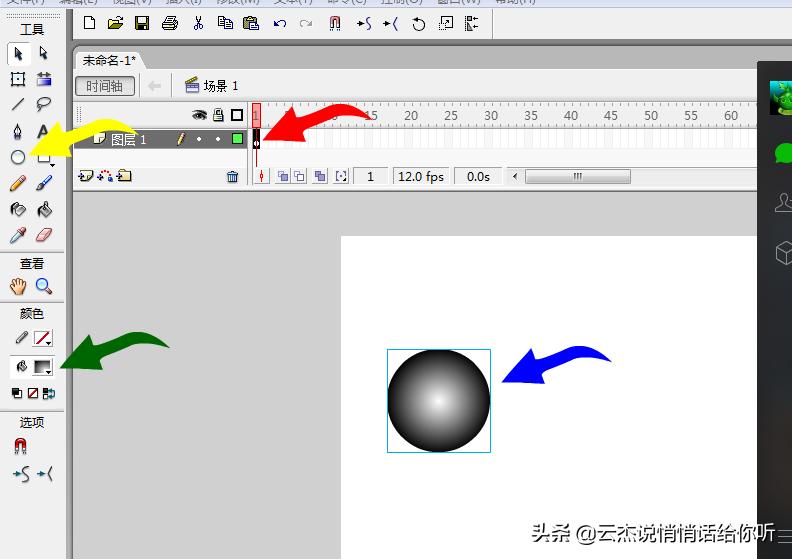Click the Save toolbar icon
The width and height of the screenshot is (792, 559).
pyautogui.click(x=142, y=23)
